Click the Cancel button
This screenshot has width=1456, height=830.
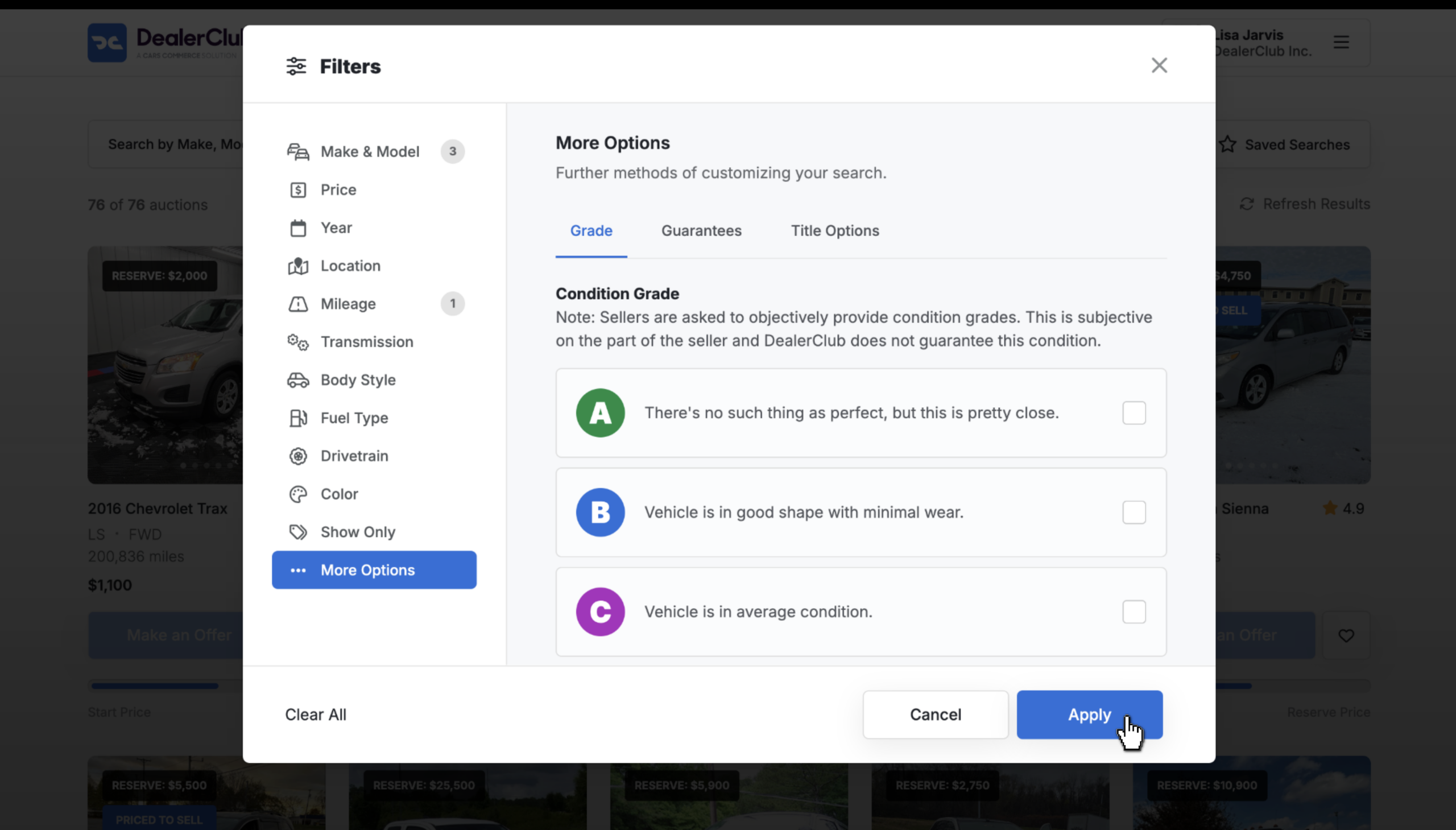point(935,715)
